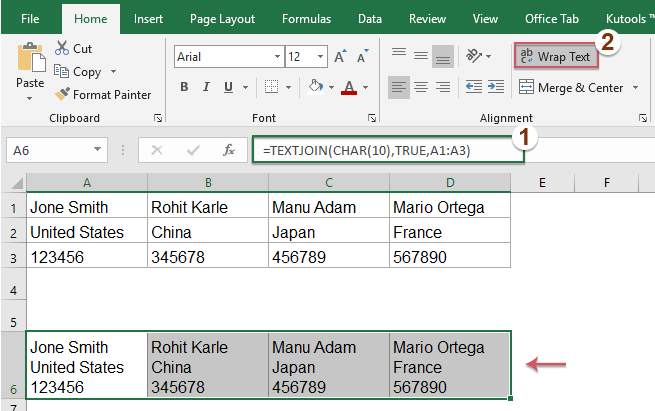The width and height of the screenshot is (655, 411).
Task: Toggle Italic formatting
Action: [206, 87]
